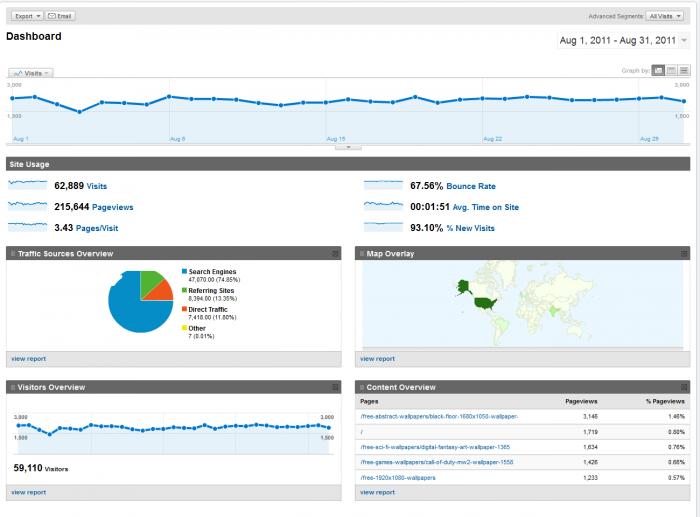This screenshot has width=700, height=517.
Task: Click the 59,110 Visitors total
Action: click(x=41, y=468)
